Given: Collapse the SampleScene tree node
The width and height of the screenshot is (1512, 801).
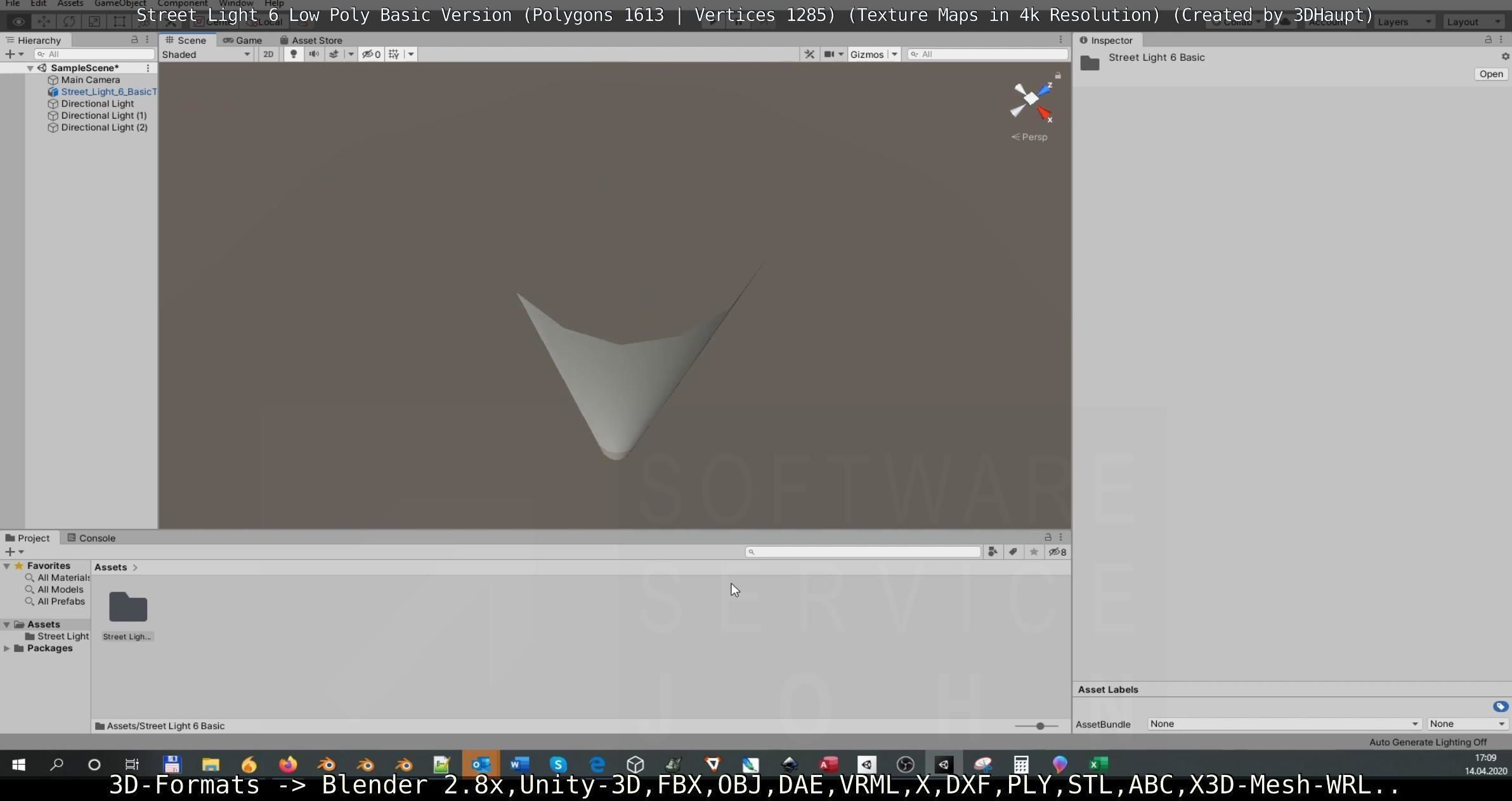Looking at the screenshot, I should (x=30, y=68).
